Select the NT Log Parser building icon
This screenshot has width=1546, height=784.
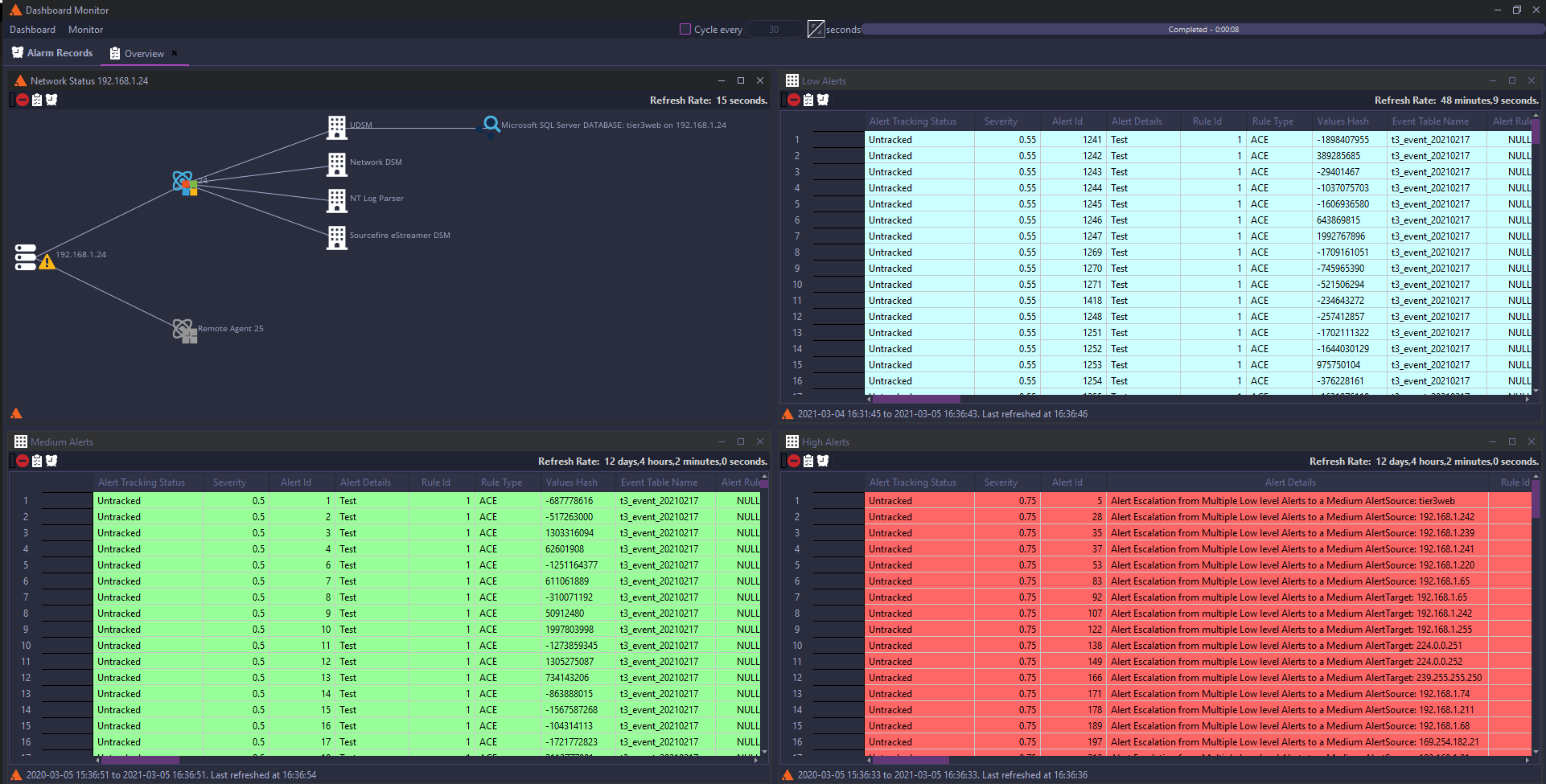[336, 200]
